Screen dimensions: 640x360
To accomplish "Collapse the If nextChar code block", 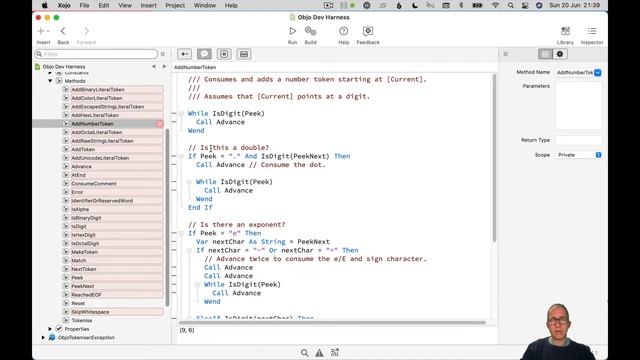I will (x=189, y=250).
